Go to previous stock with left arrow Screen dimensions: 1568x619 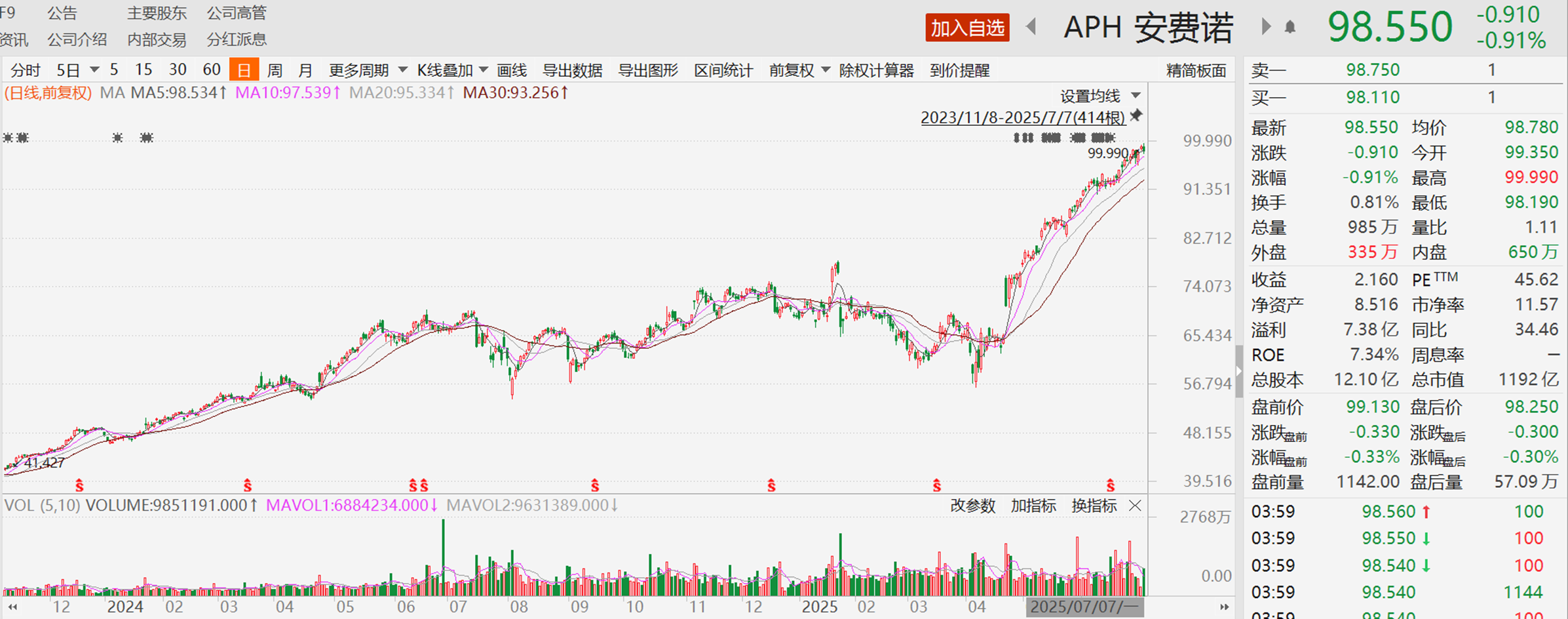pos(1031,27)
